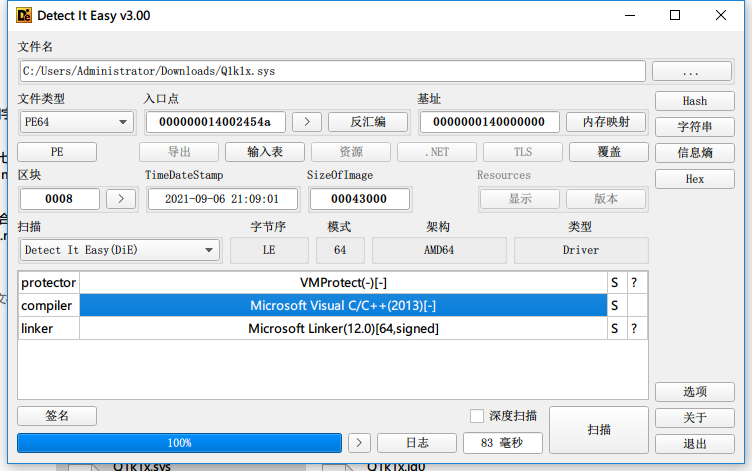Click the file path input field
This screenshot has width=752, height=471.
[333, 71]
